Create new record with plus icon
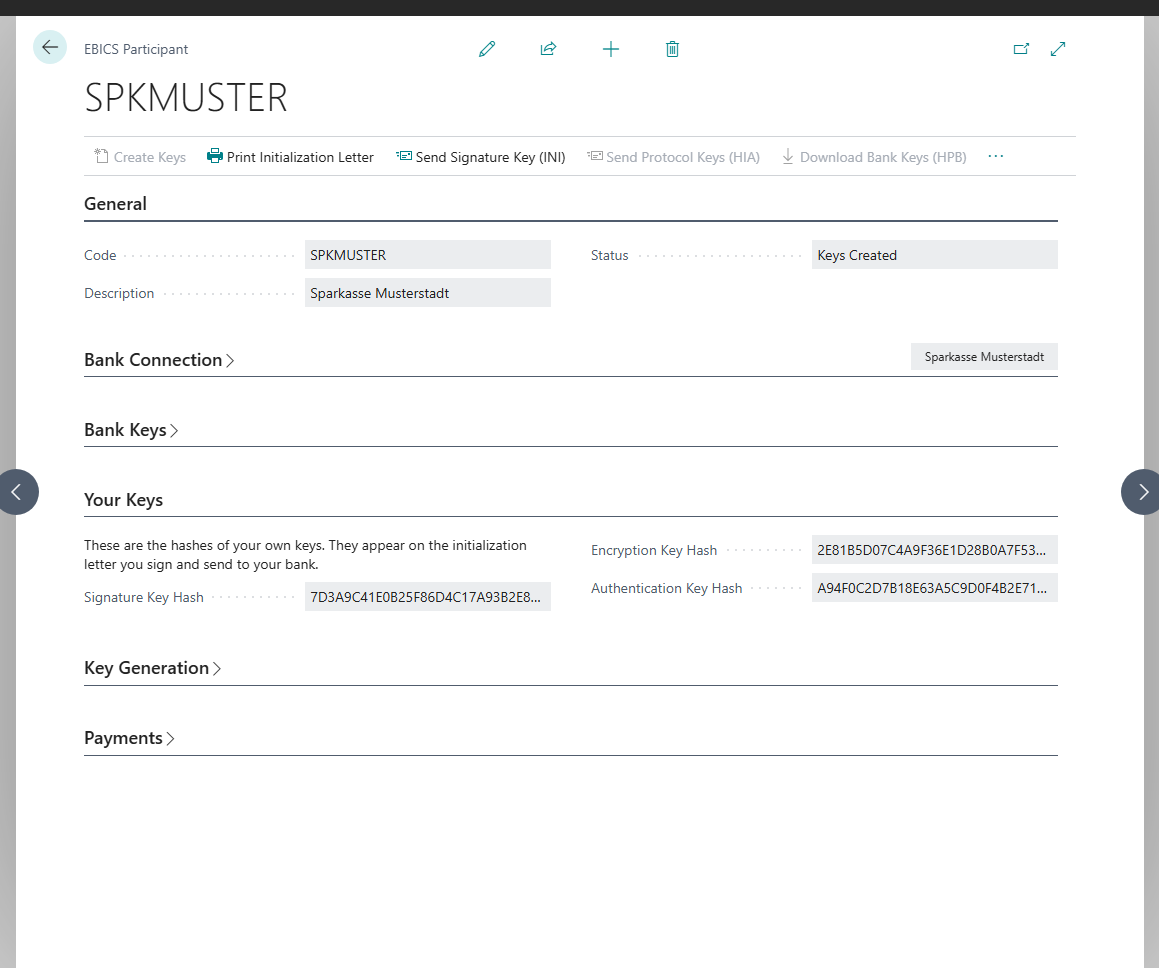This screenshot has height=968, width=1159. point(611,49)
